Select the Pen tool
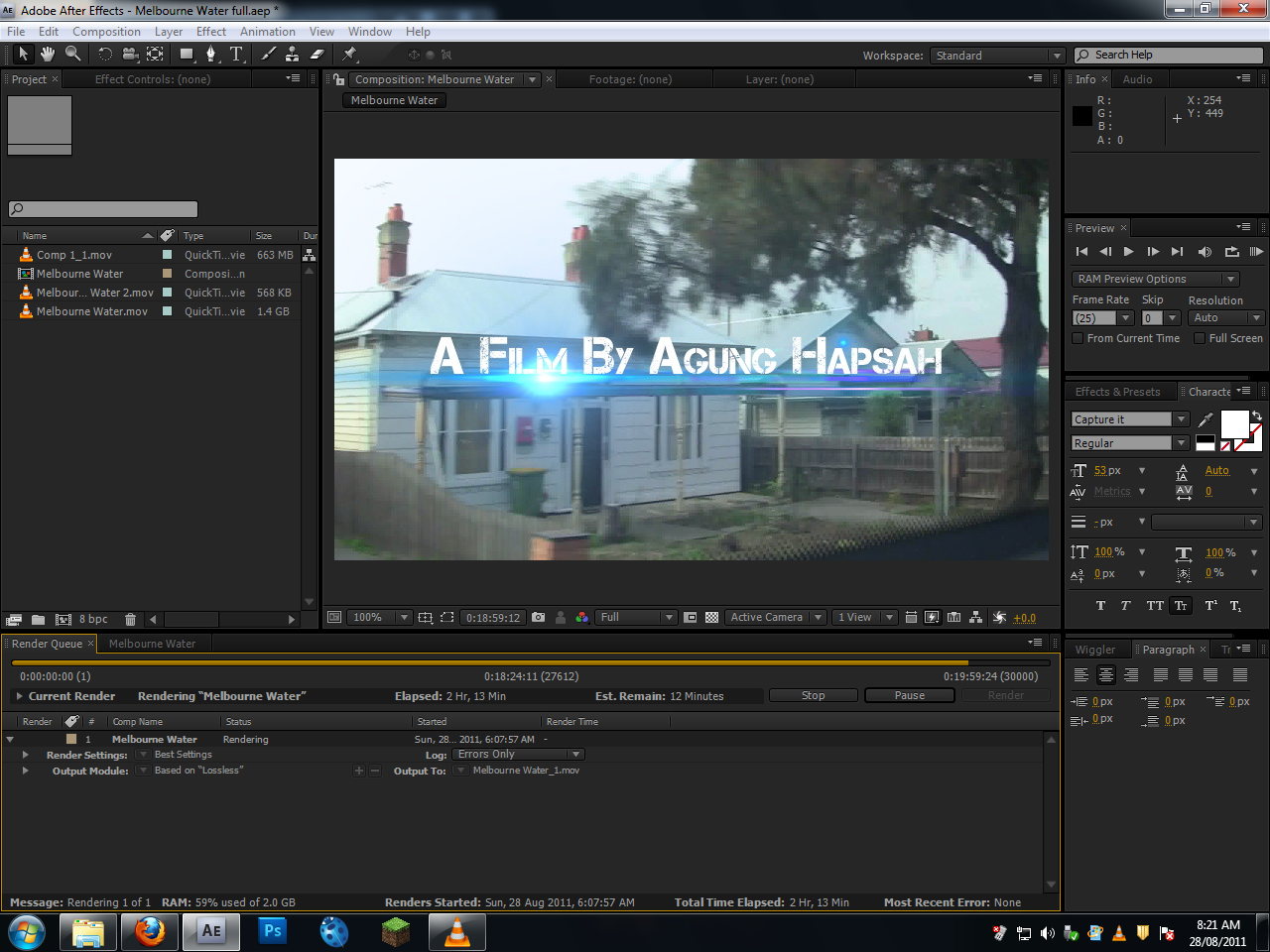Viewport: 1270px width, 952px height. 211,55
